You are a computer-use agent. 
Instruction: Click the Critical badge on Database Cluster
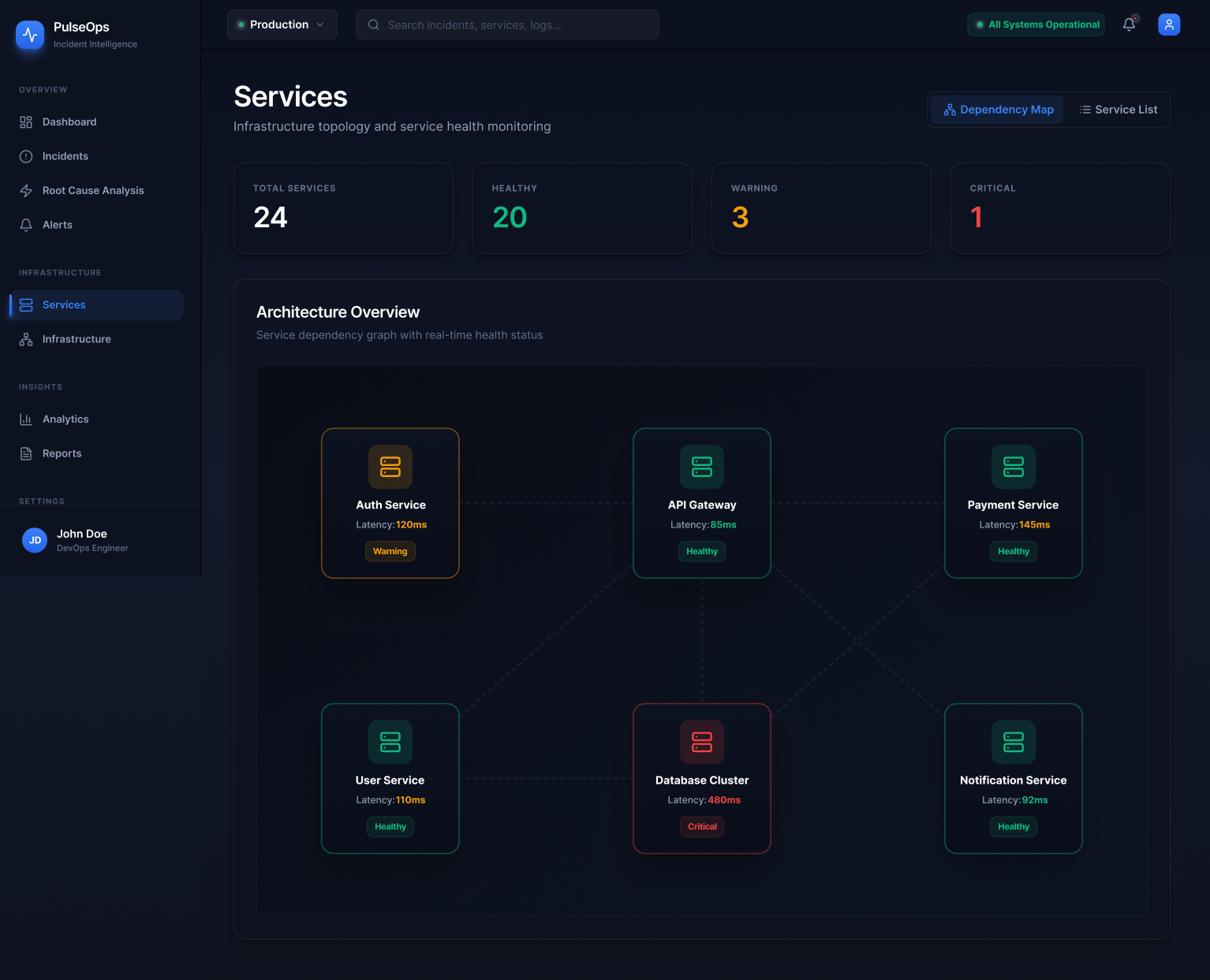701,826
